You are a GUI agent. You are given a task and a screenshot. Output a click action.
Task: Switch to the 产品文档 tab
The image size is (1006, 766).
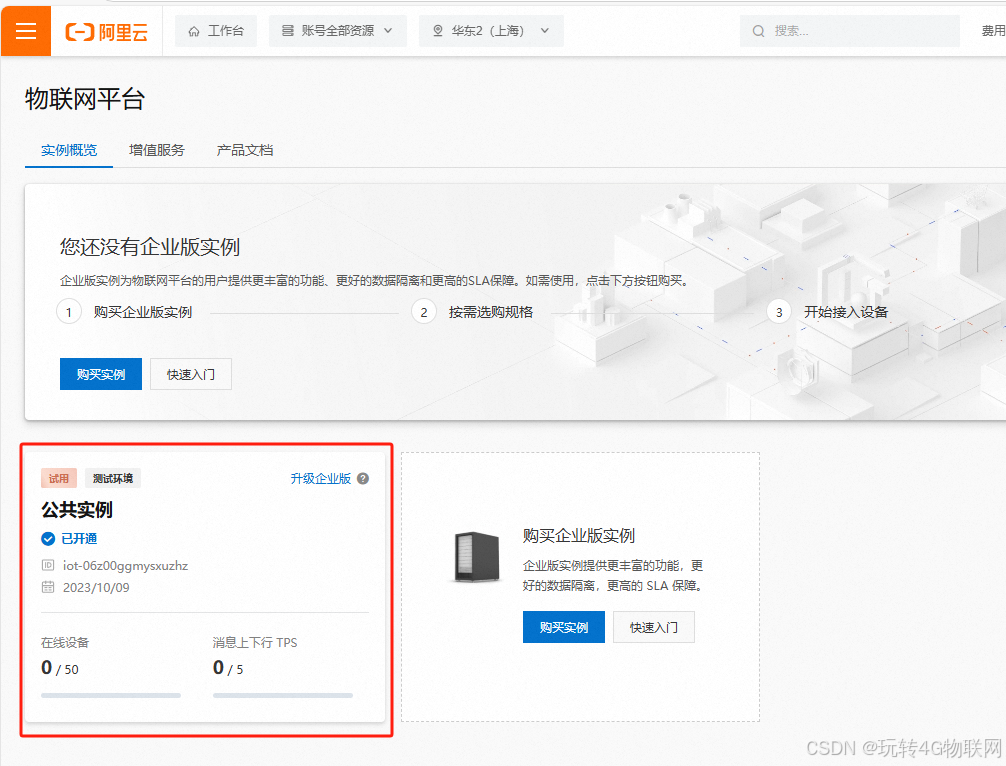pos(244,150)
